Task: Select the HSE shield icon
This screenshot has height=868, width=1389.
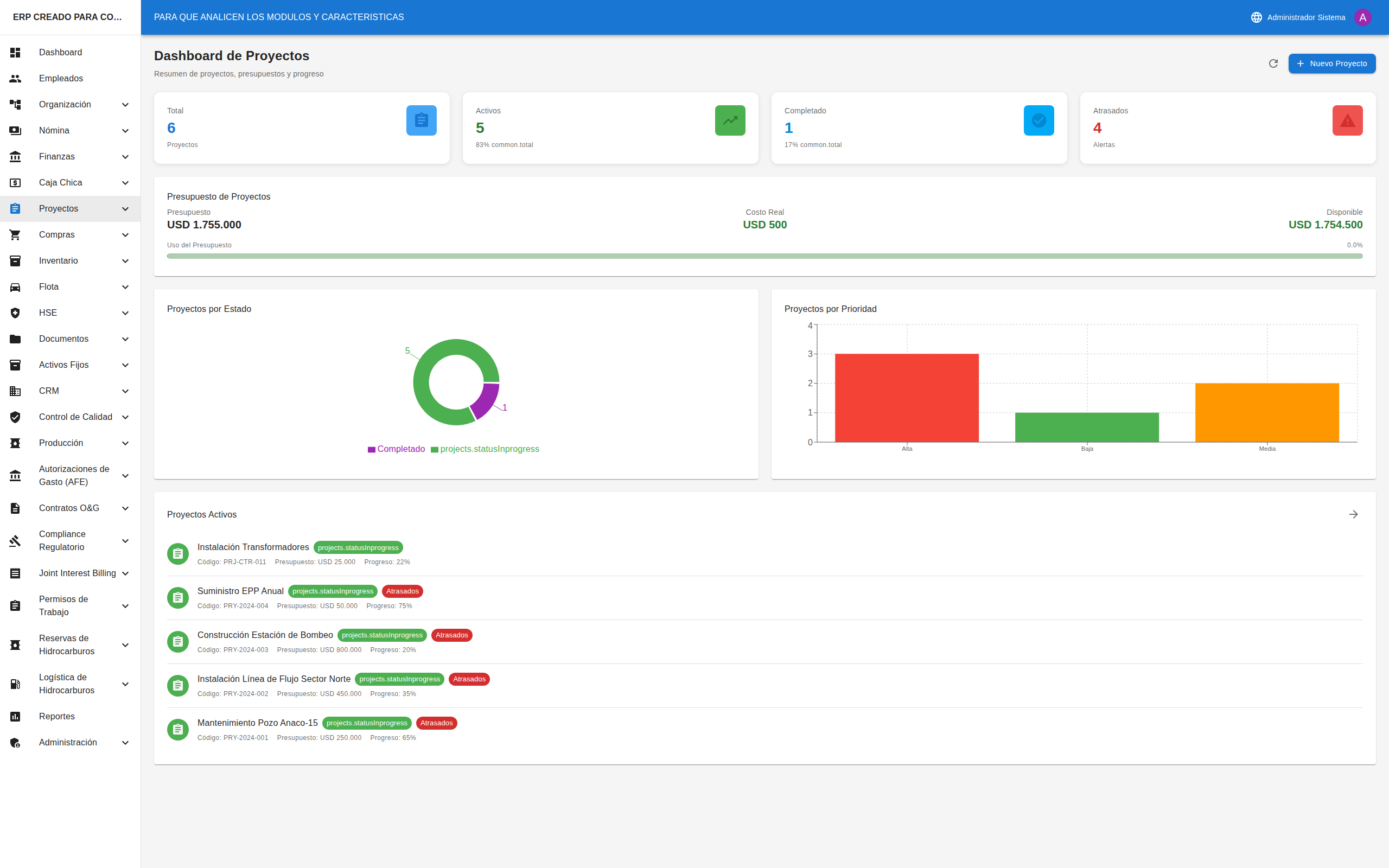Action: tap(15, 312)
